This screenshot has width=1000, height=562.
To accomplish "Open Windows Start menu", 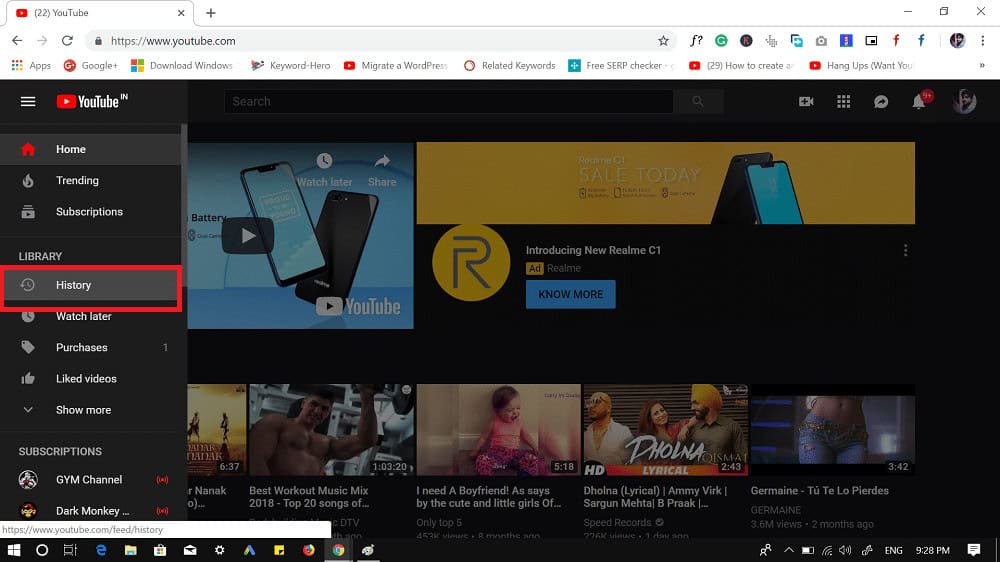I will (13, 550).
